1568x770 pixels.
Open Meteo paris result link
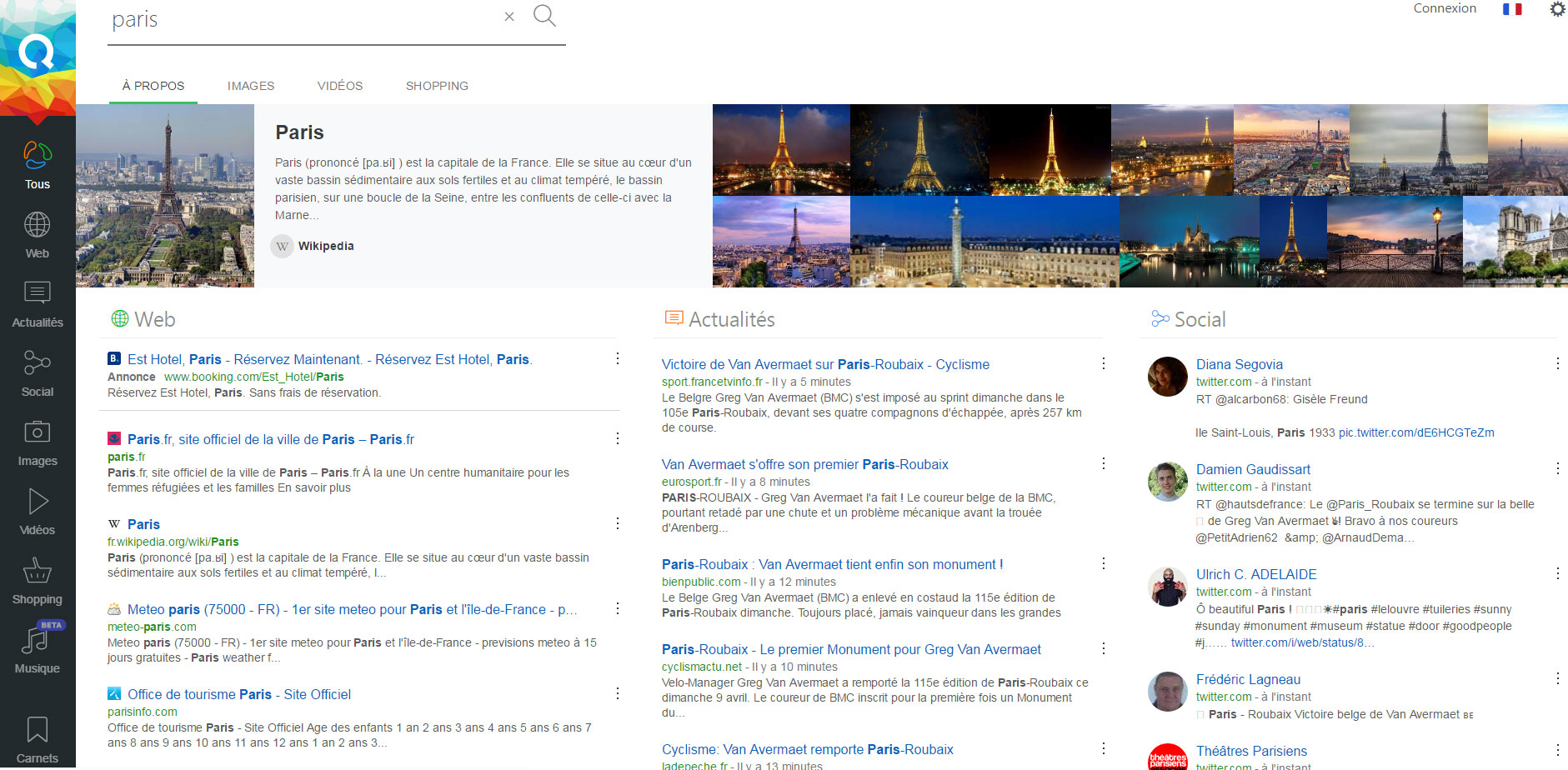point(352,609)
